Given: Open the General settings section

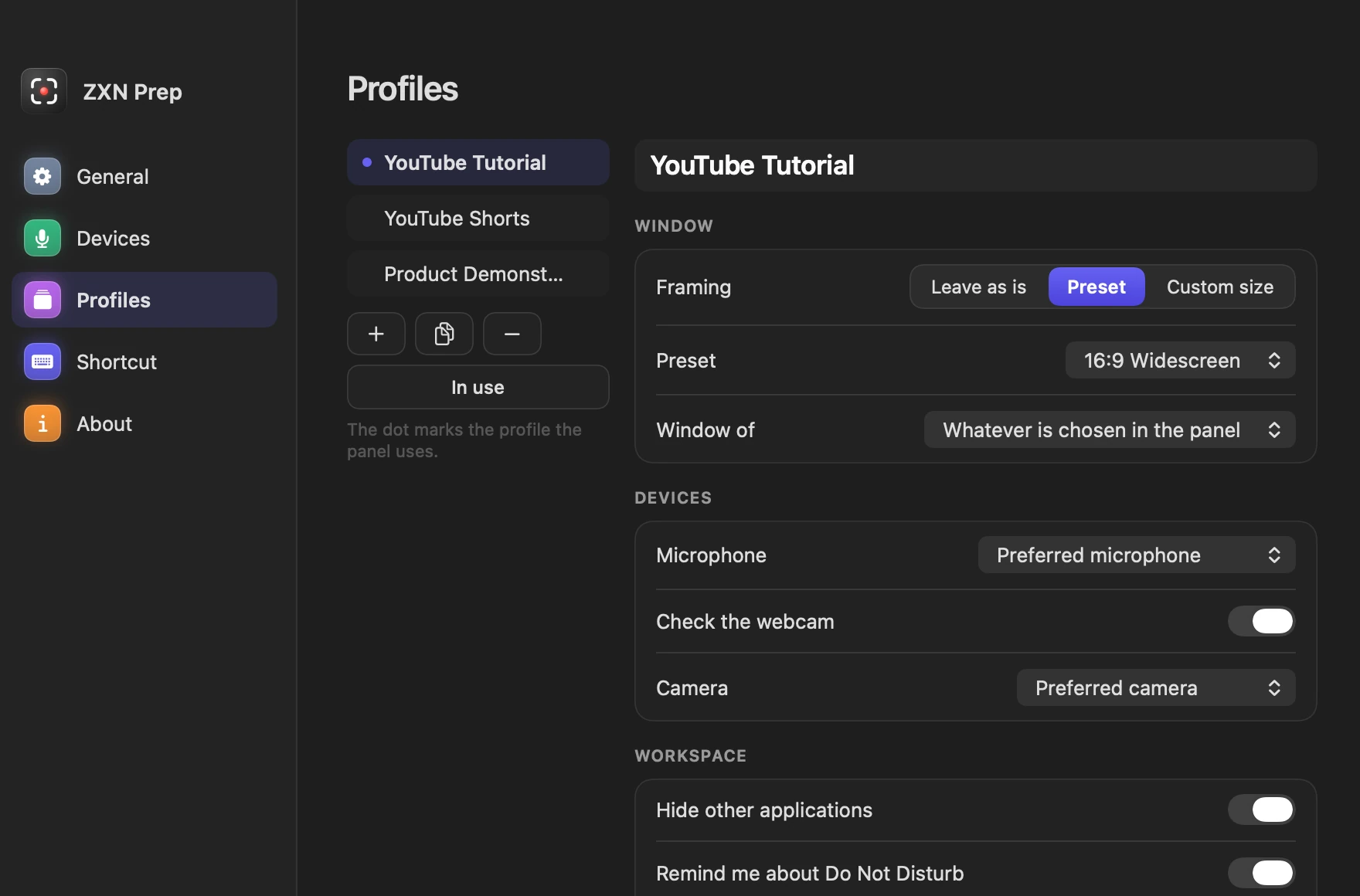Looking at the screenshot, I should click(144, 176).
